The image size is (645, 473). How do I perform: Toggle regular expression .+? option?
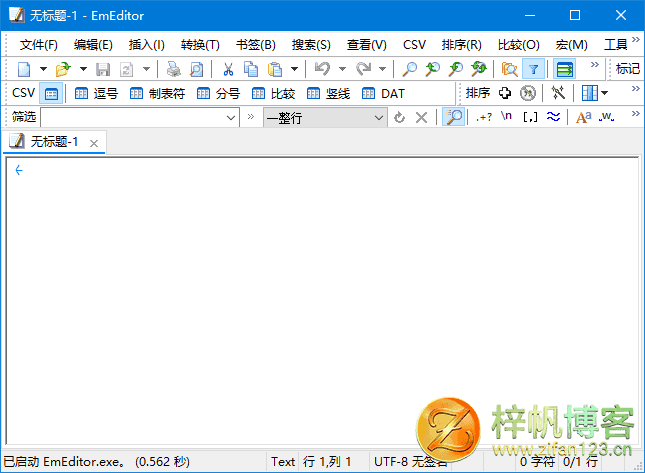tap(484, 118)
